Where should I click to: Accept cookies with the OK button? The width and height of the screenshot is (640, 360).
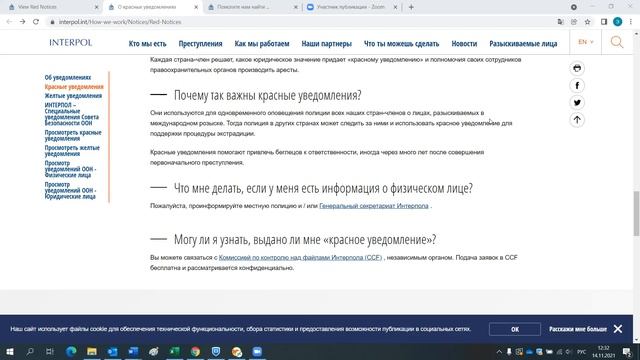pyautogui.click(x=515, y=329)
